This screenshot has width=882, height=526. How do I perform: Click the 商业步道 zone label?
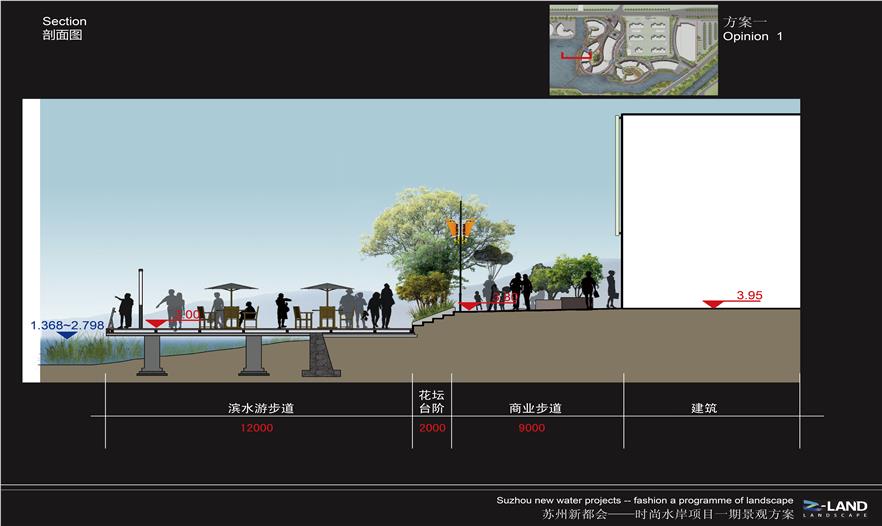535,408
